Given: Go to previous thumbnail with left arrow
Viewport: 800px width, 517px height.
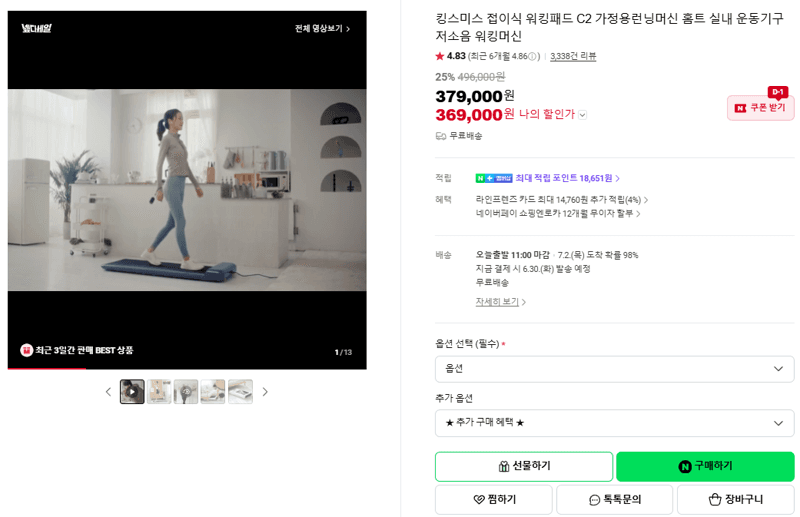Looking at the screenshot, I should coord(108,392).
